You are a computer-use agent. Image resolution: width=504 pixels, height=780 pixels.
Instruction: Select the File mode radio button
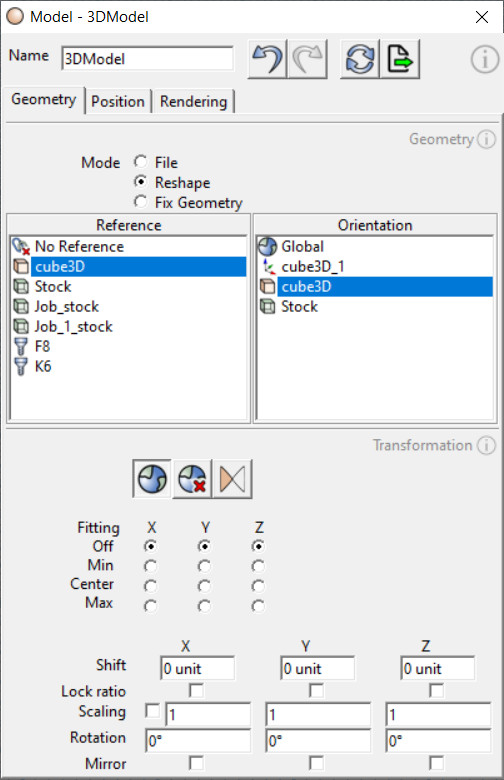tap(141, 162)
